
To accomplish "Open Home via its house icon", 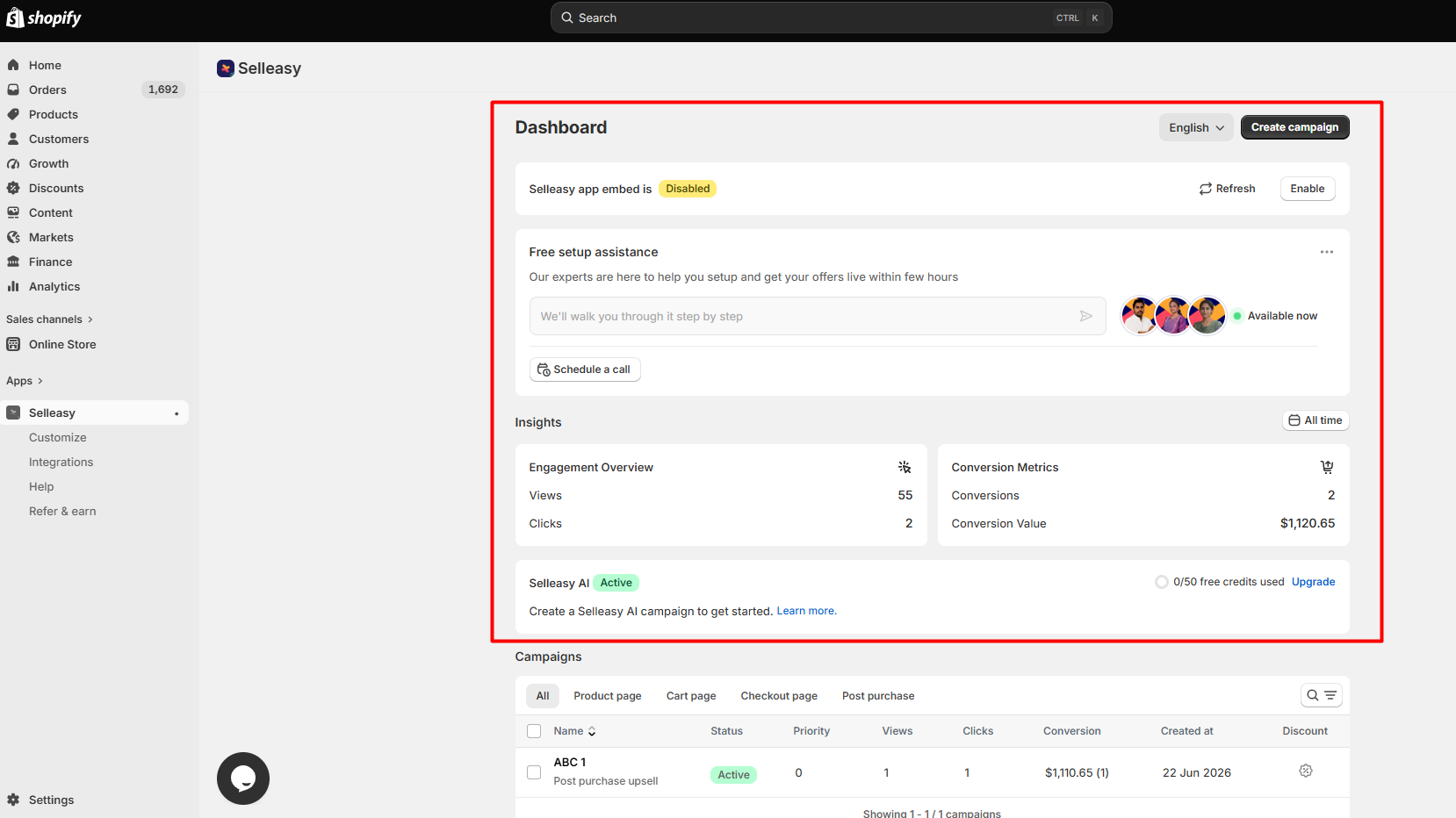I will coord(13,65).
